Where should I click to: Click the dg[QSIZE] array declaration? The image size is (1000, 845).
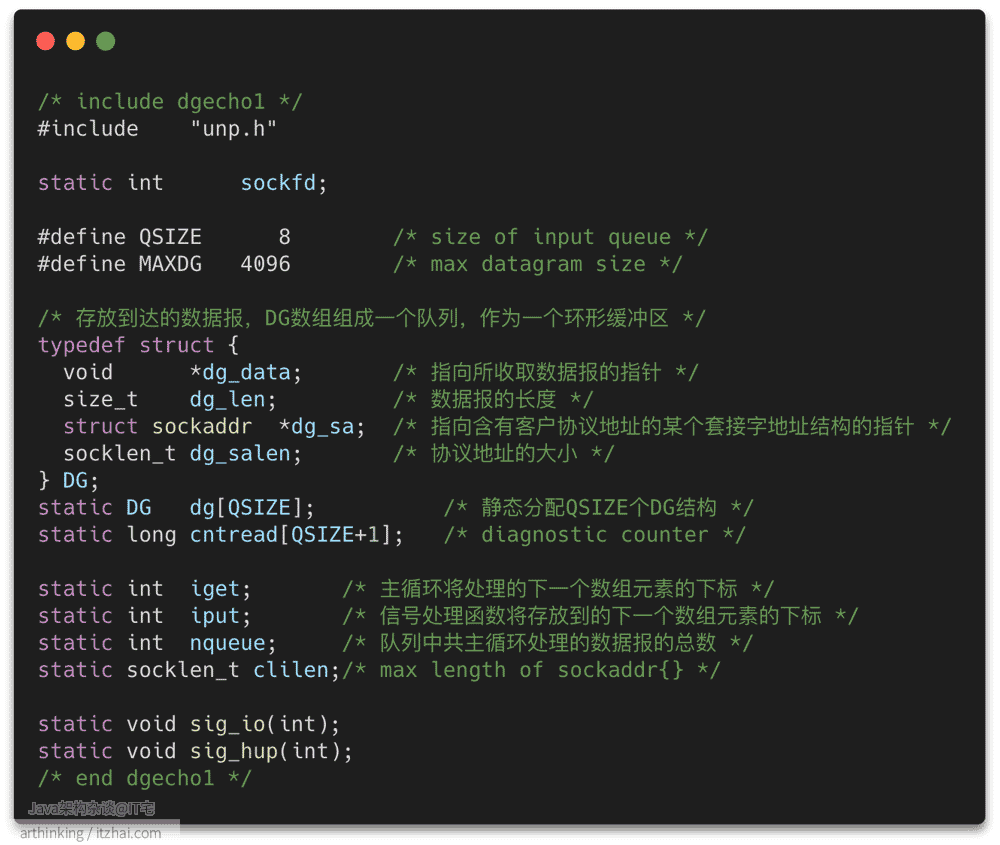pyautogui.click(x=246, y=508)
